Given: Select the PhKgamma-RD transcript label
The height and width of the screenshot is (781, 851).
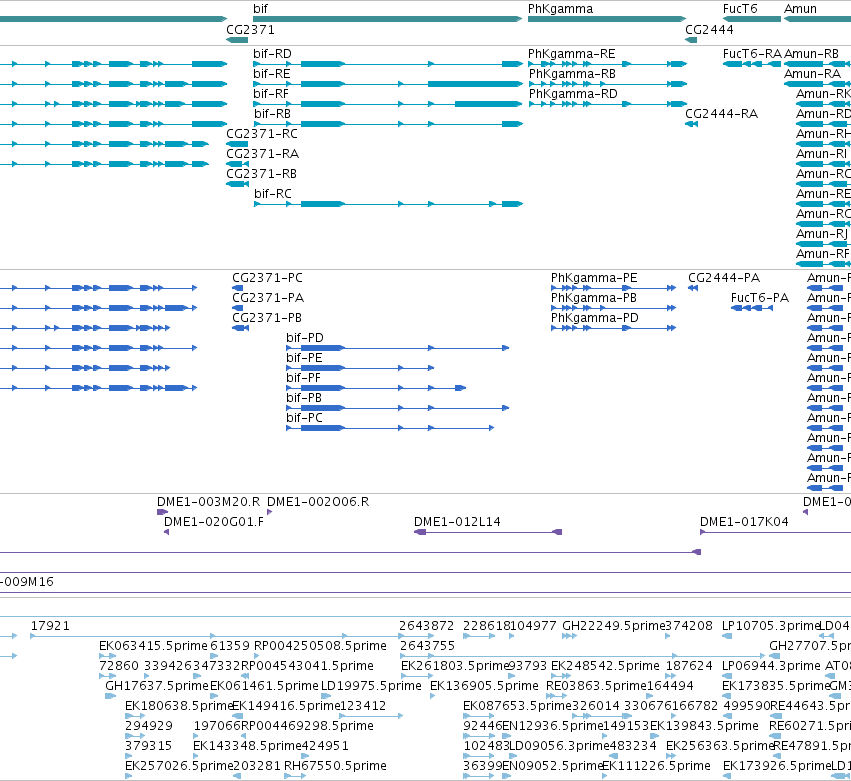Looking at the screenshot, I should coord(573,94).
